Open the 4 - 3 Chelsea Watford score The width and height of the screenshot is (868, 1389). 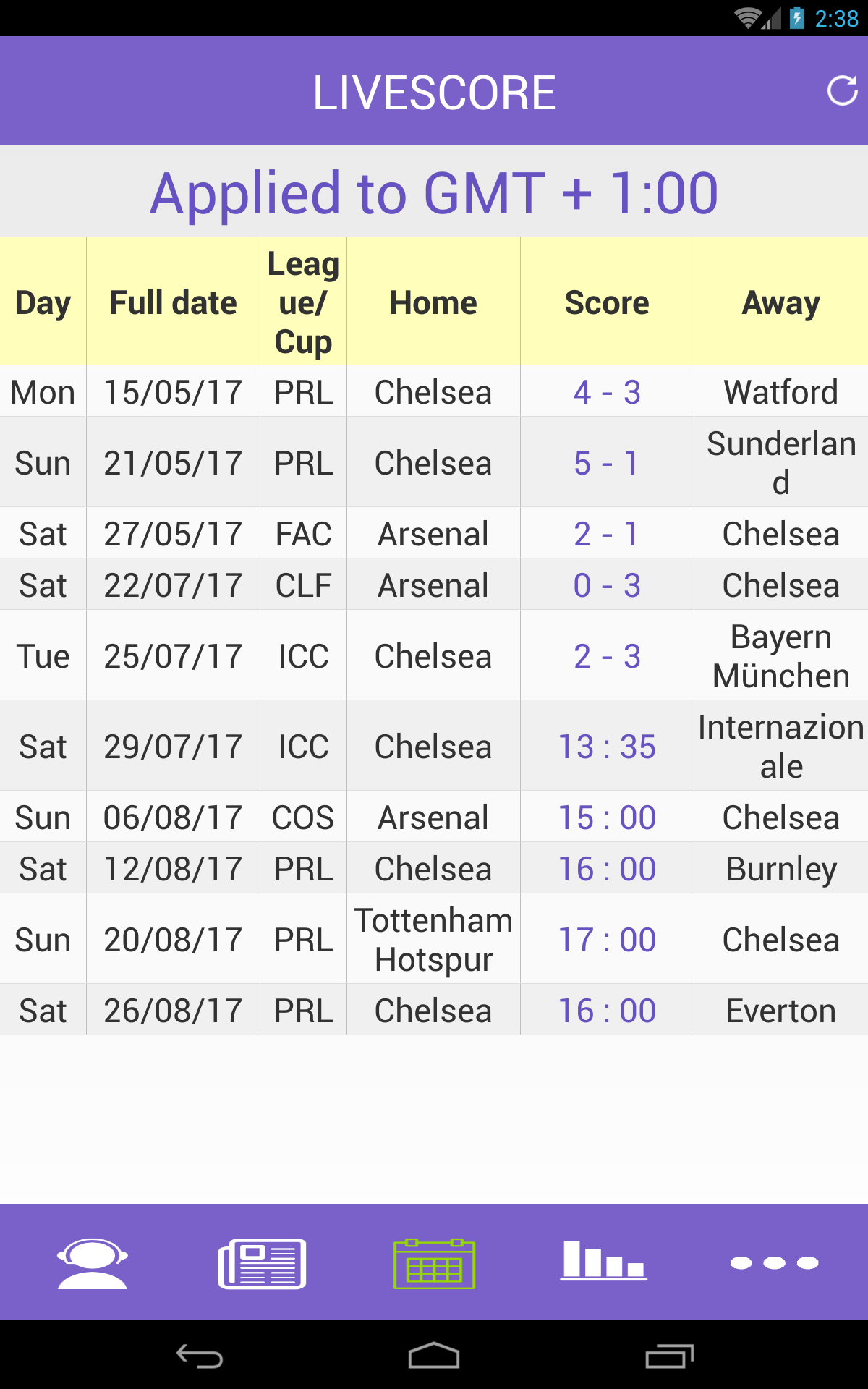(607, 392)
